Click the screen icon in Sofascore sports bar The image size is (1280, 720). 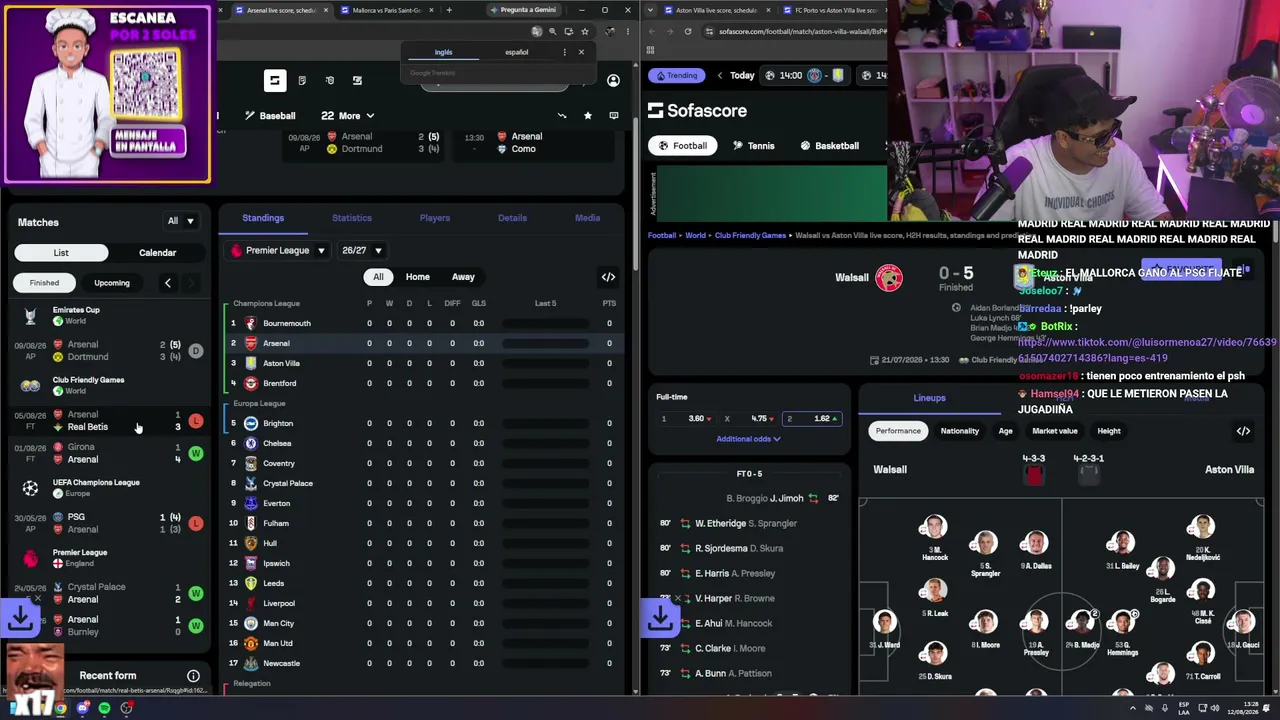click(613, 116)
